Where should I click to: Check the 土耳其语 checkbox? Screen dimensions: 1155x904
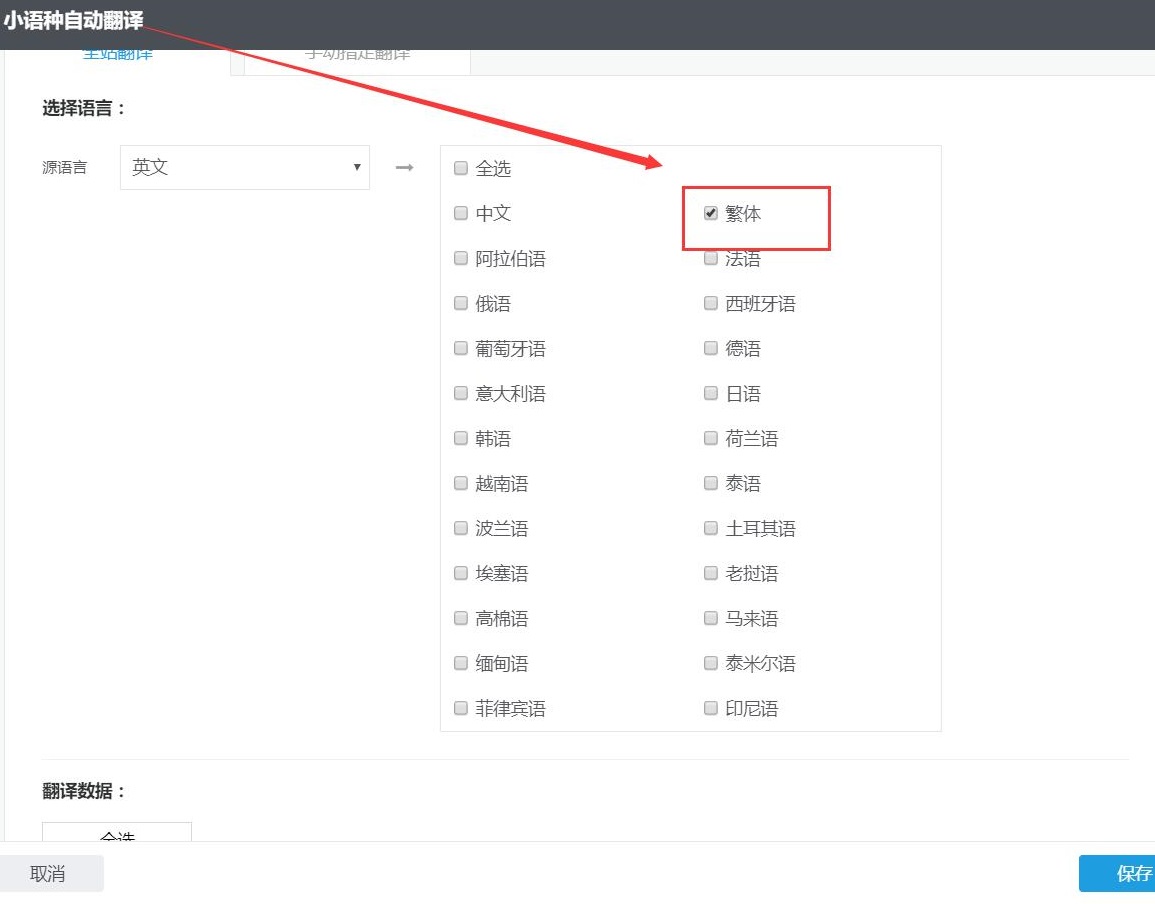click(x=710, y=528)
